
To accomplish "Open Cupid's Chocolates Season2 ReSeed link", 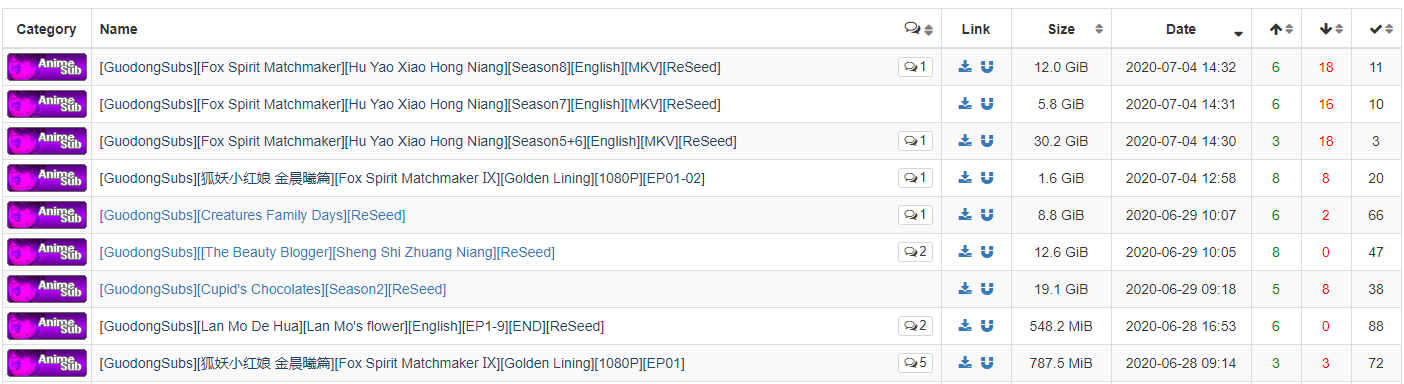I will (272, 289).
